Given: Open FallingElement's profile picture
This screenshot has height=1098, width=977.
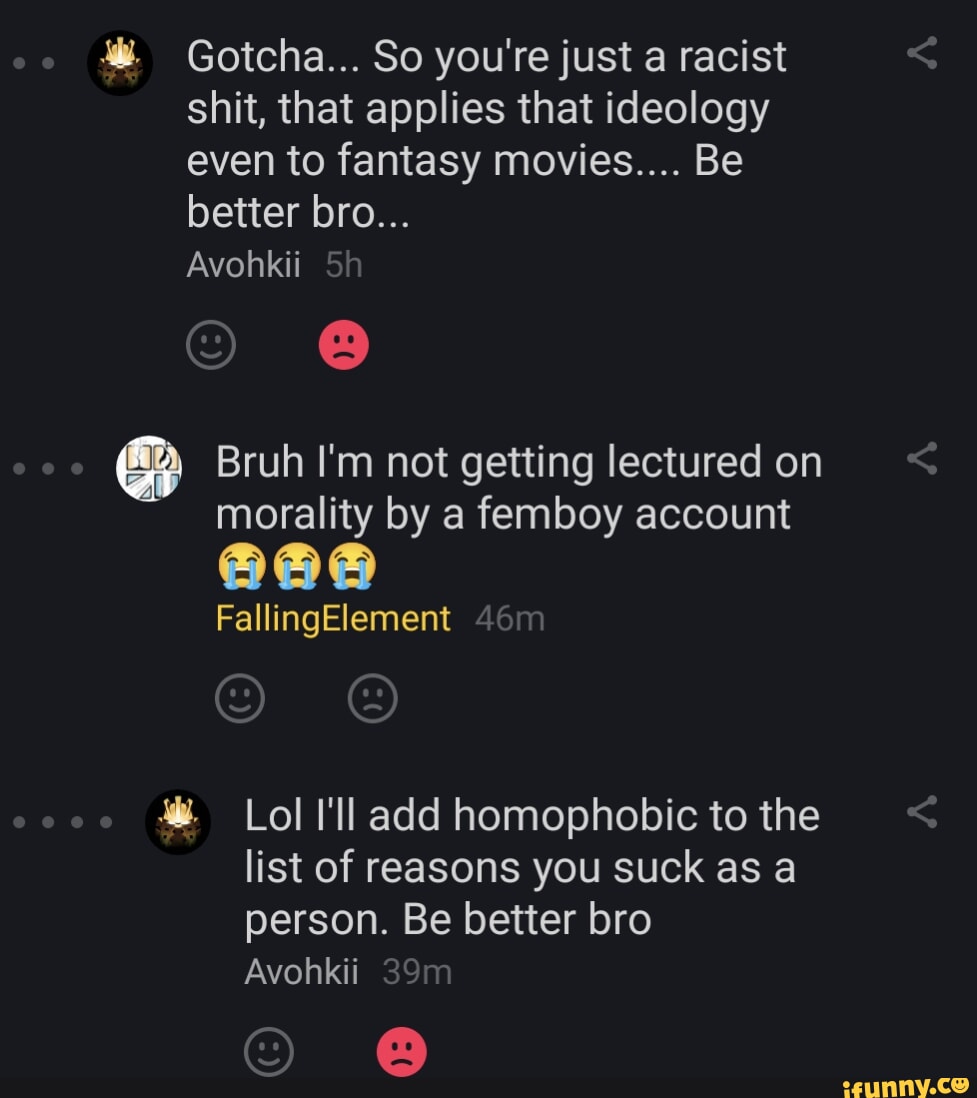Looking at the screenshot, I should point(148,468).
